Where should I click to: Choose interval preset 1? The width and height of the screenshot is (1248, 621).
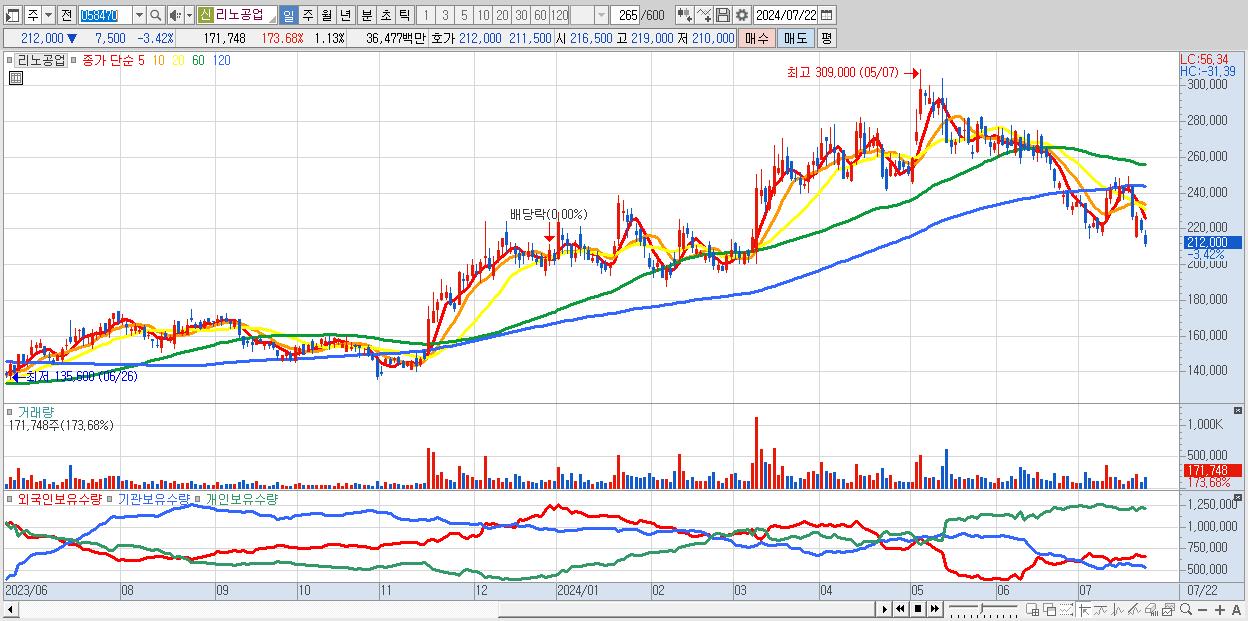coord(425,15)
